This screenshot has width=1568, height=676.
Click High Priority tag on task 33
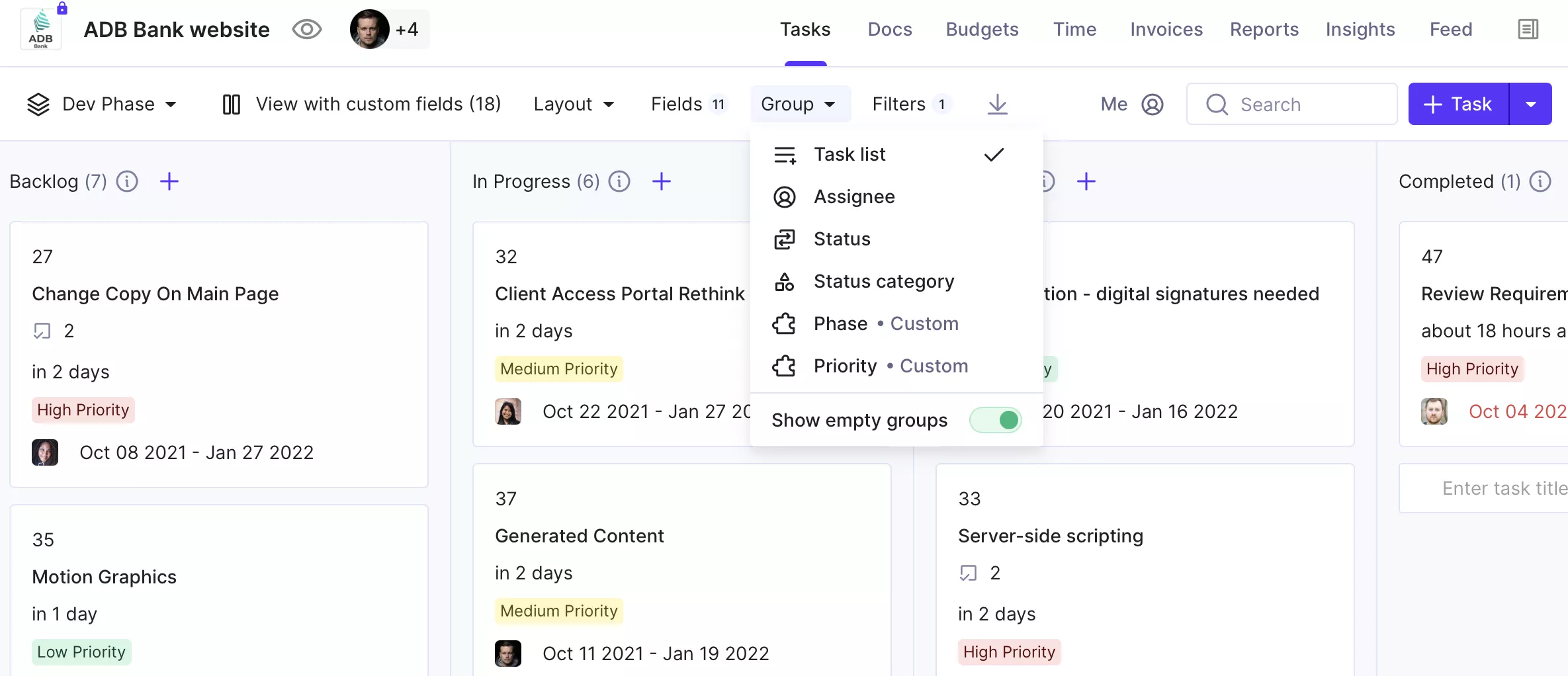(1010, 652)
